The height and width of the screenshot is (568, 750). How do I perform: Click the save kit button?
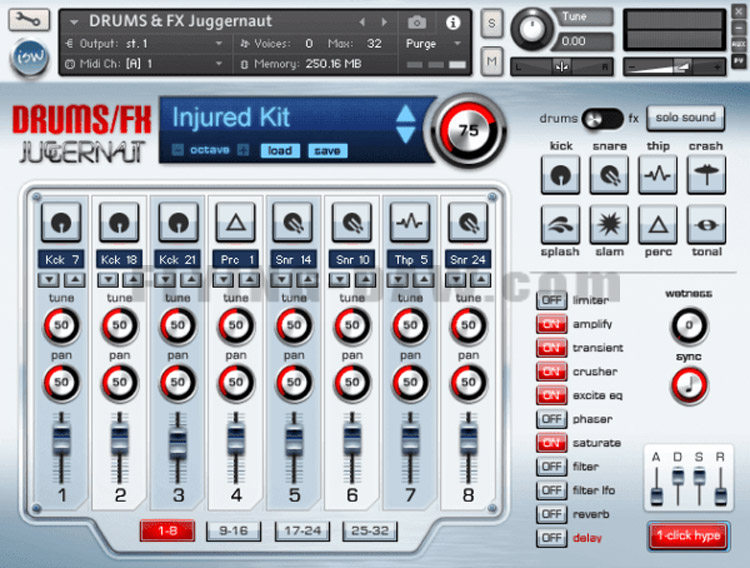(328, 151)
